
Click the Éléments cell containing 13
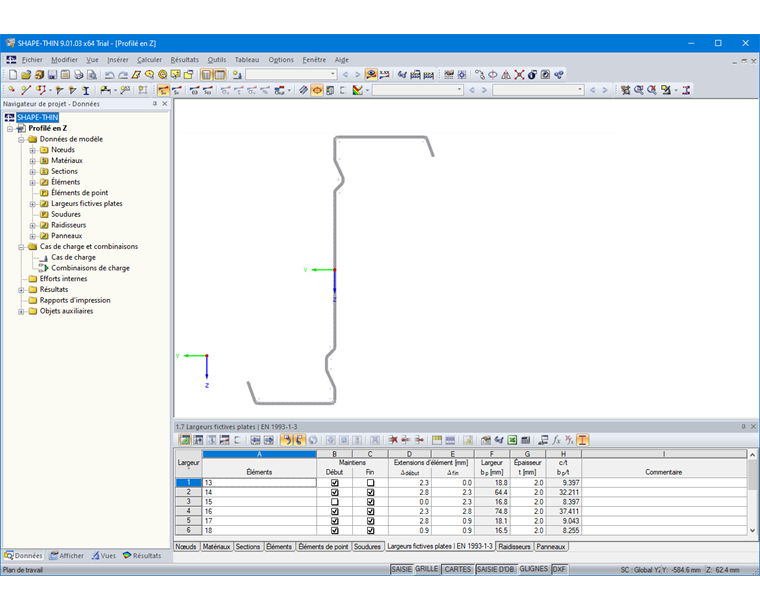click(259, 483)
